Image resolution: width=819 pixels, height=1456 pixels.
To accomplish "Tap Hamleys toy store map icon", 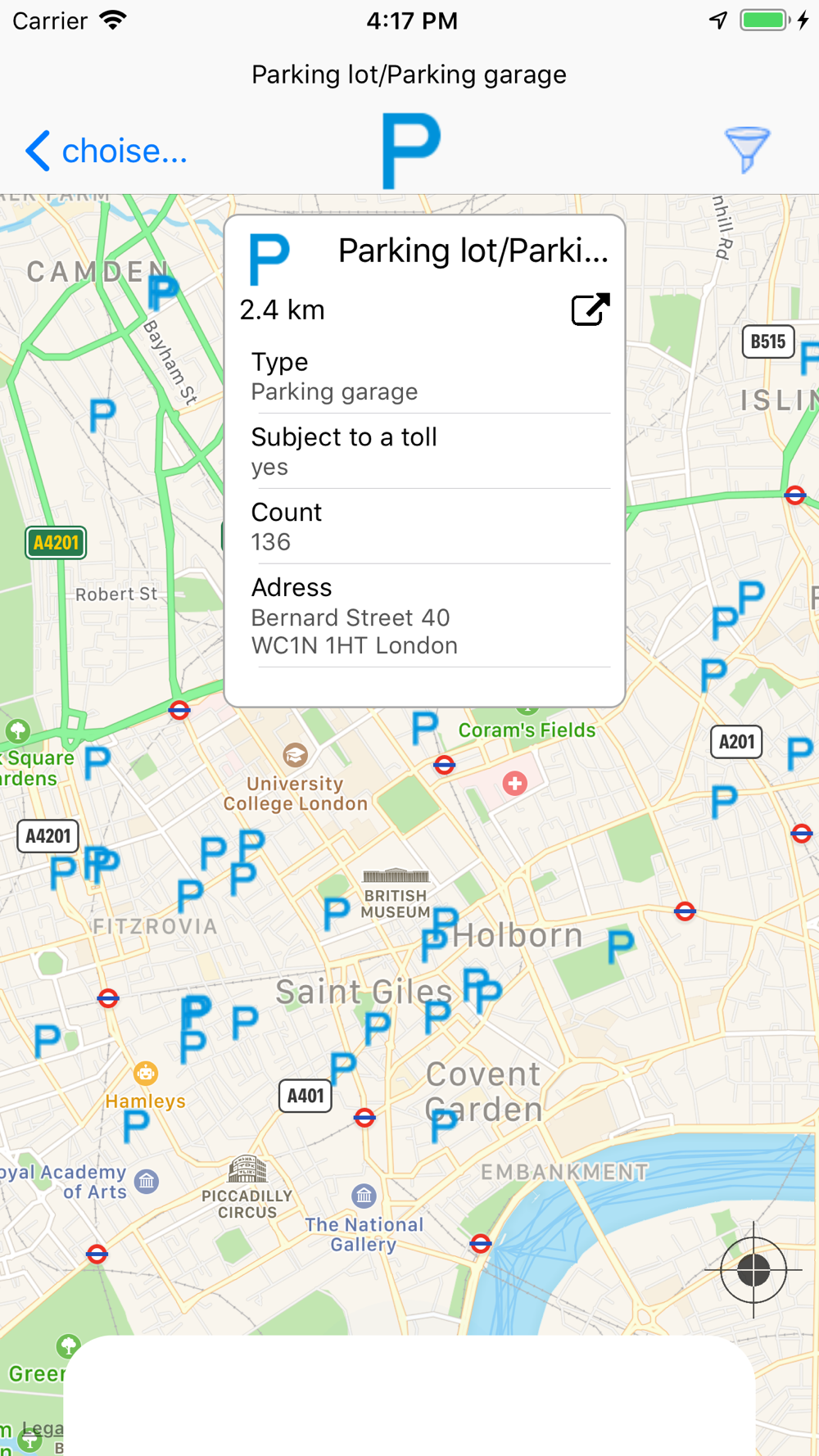I will click(x=146, y=1072).
